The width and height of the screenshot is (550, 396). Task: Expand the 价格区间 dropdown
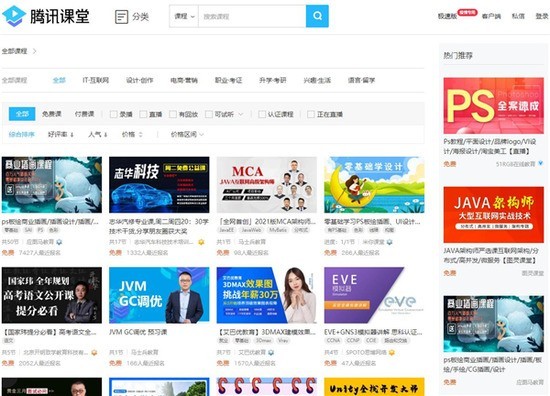coord(187,134)
